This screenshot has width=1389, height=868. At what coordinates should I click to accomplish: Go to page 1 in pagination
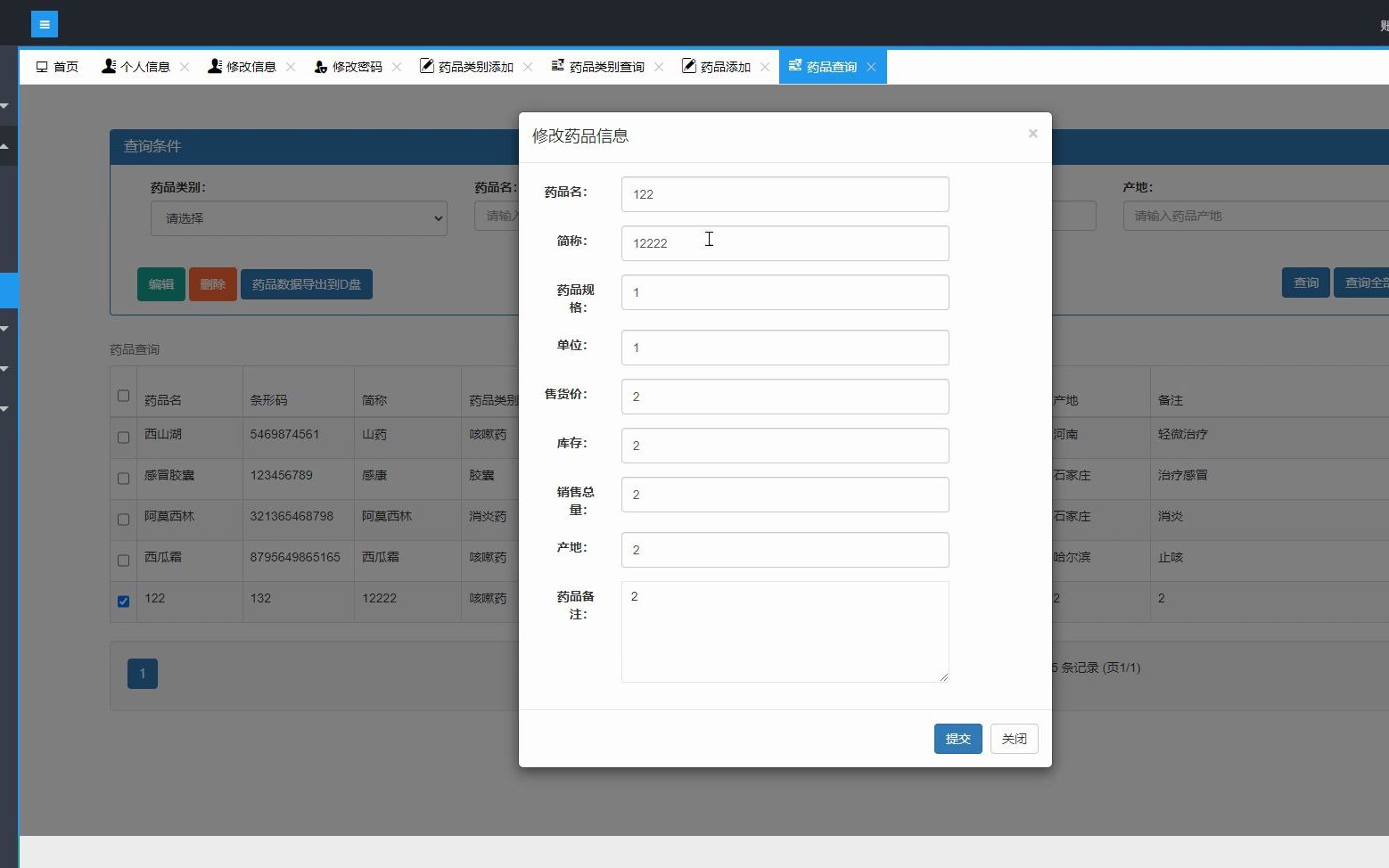click(143, 674)
